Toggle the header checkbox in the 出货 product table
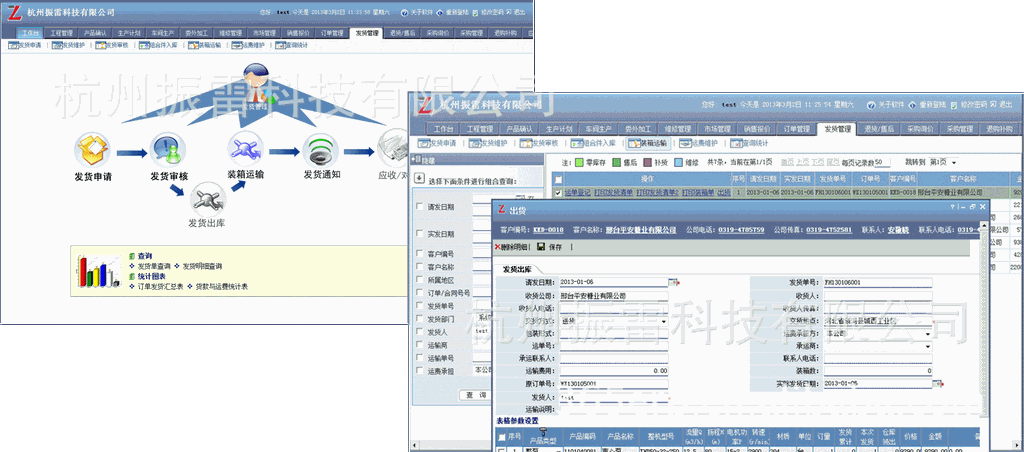The width and height of the screenshot is (1024, 452). pos(502,437)
